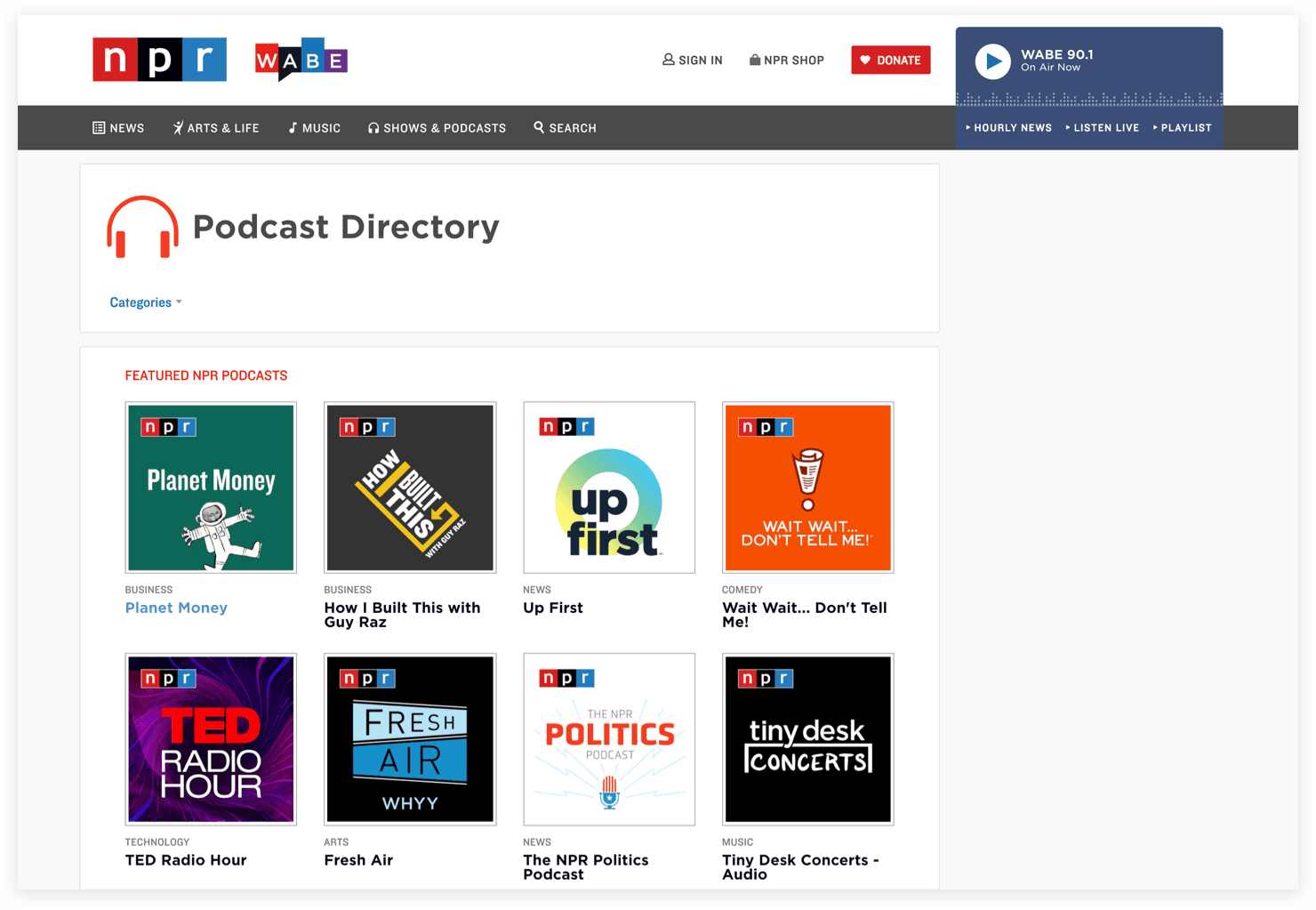The width and height of the screenshot is (1316, 910).
Task: Open the Fresh Air WHYY cover art
Action: click(410, 739)
